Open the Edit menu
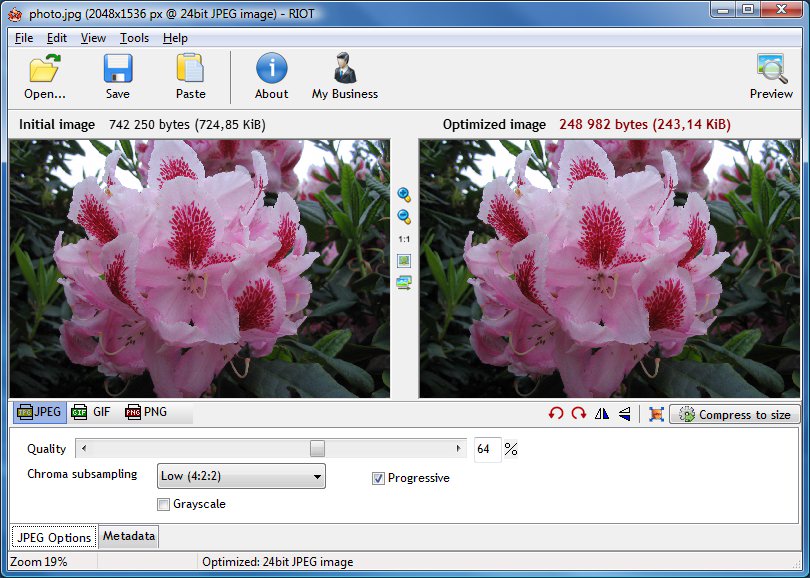 pos(57,38)
